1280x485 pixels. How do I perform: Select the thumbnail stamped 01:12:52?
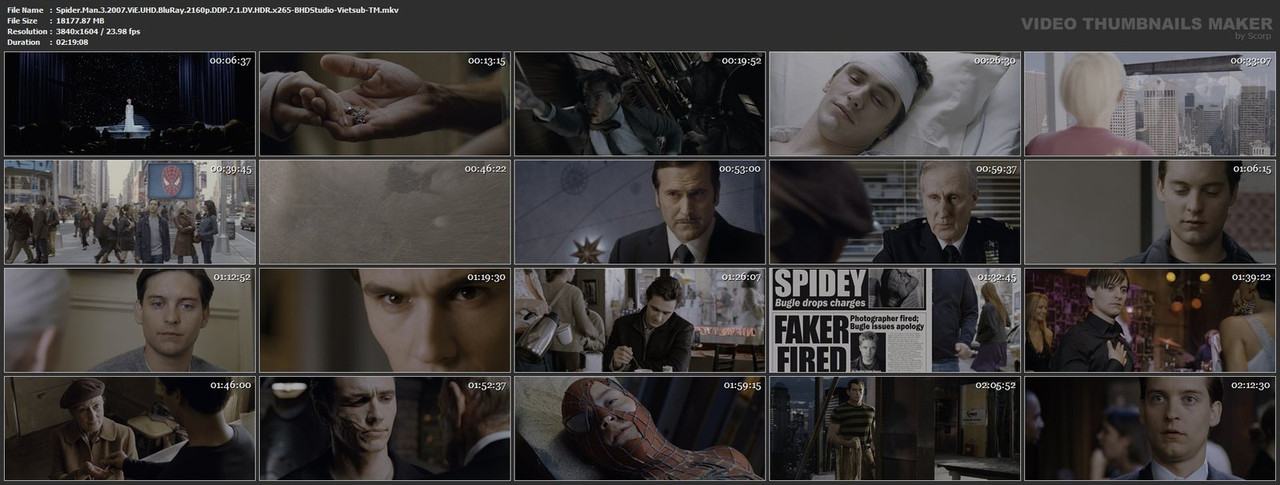click(130, 320)
